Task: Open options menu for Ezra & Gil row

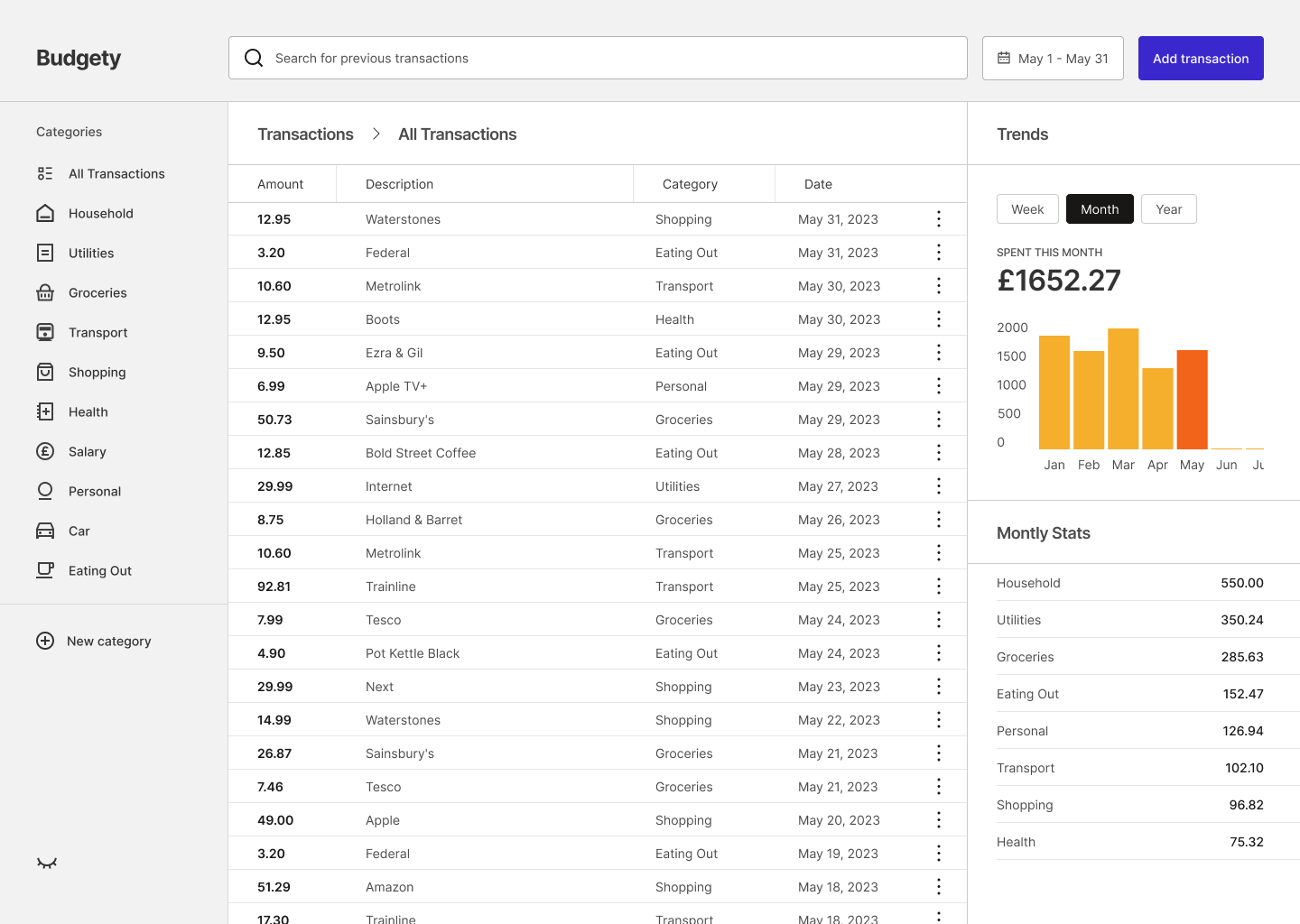Action: [939, 353]
